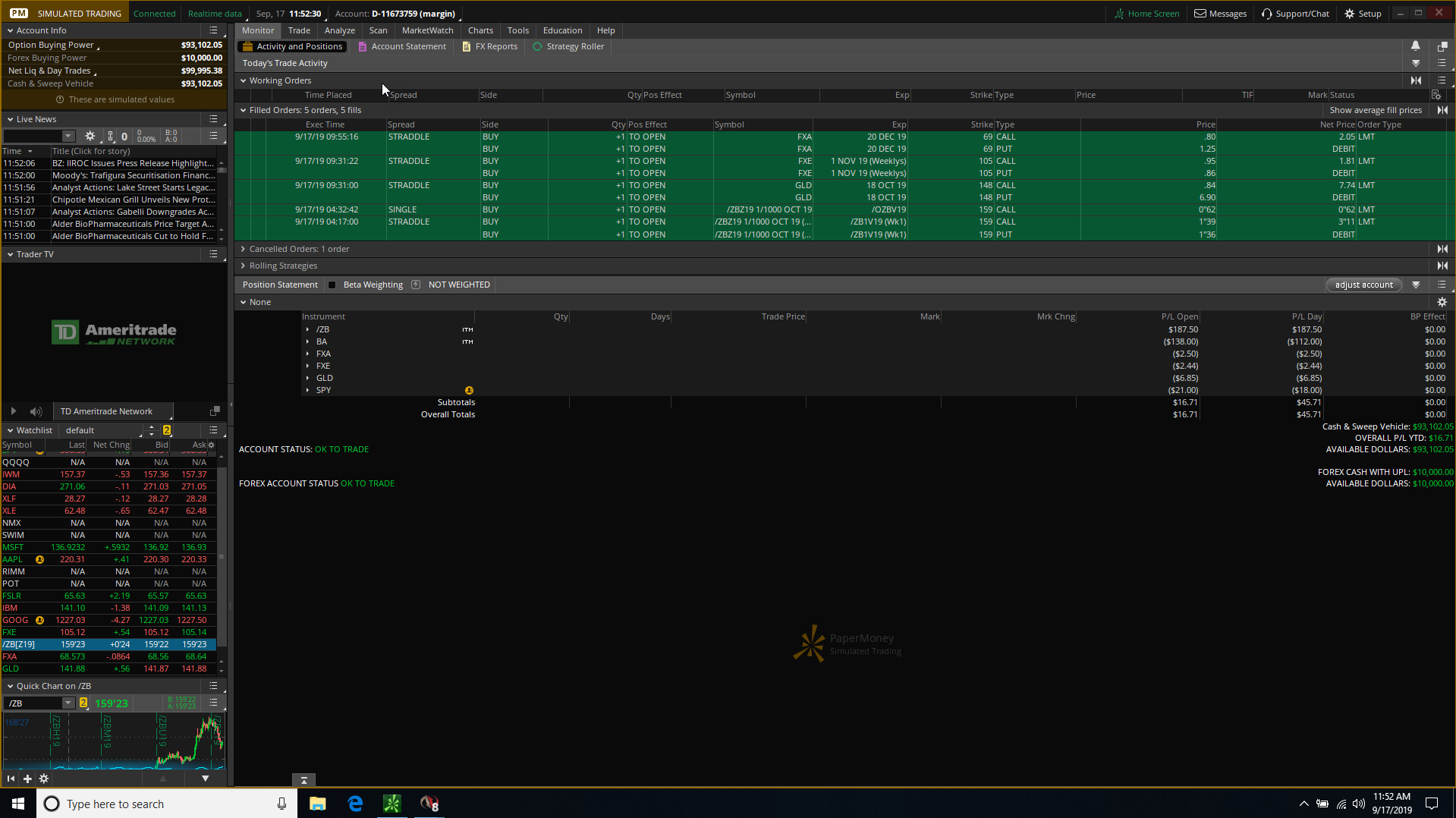1456x818 pixels.
Task: Open the Monitor tab
Action: (258, 30)
